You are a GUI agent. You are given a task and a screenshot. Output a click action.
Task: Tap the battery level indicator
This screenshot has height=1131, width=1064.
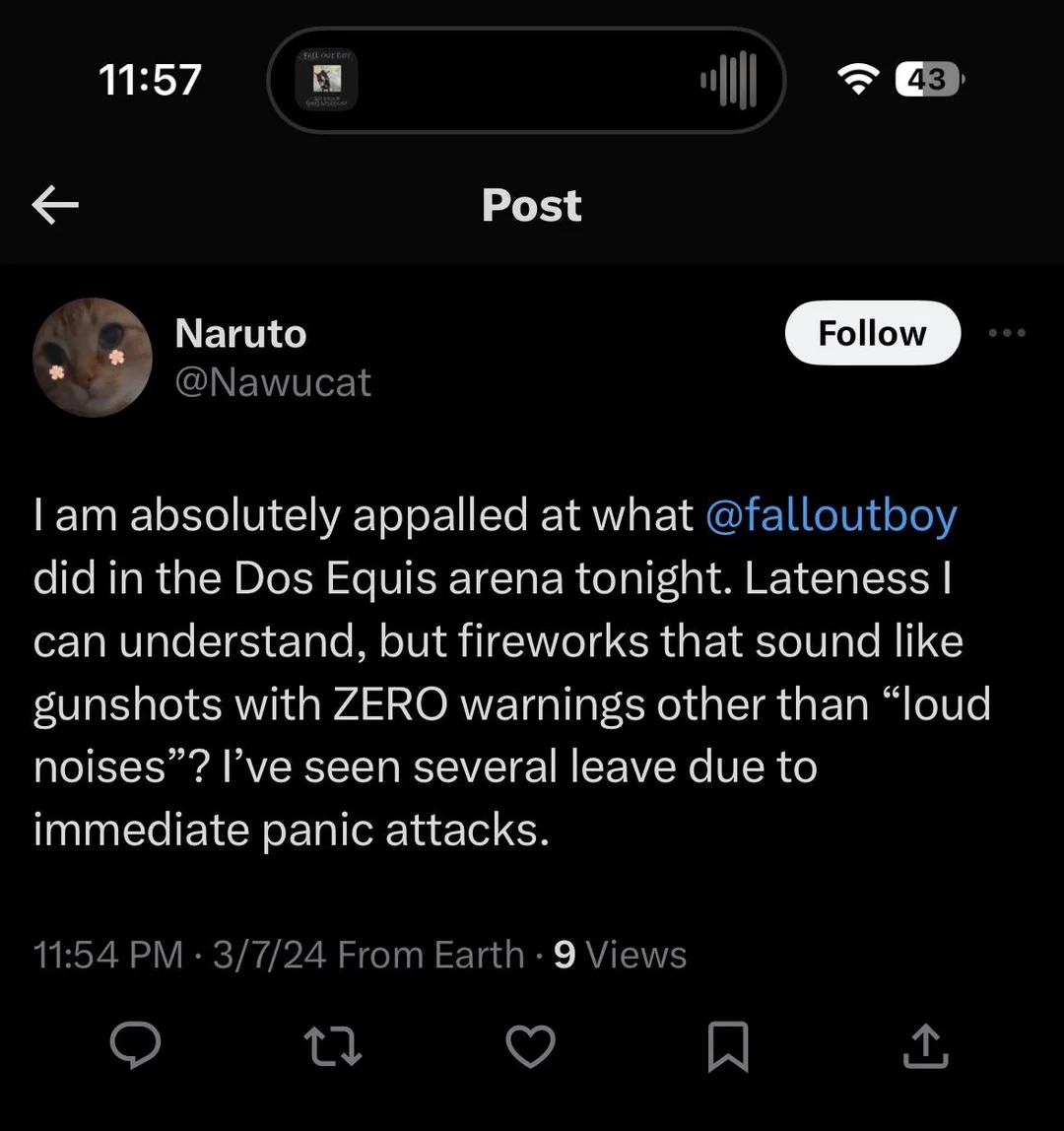(x=929, y=80)
